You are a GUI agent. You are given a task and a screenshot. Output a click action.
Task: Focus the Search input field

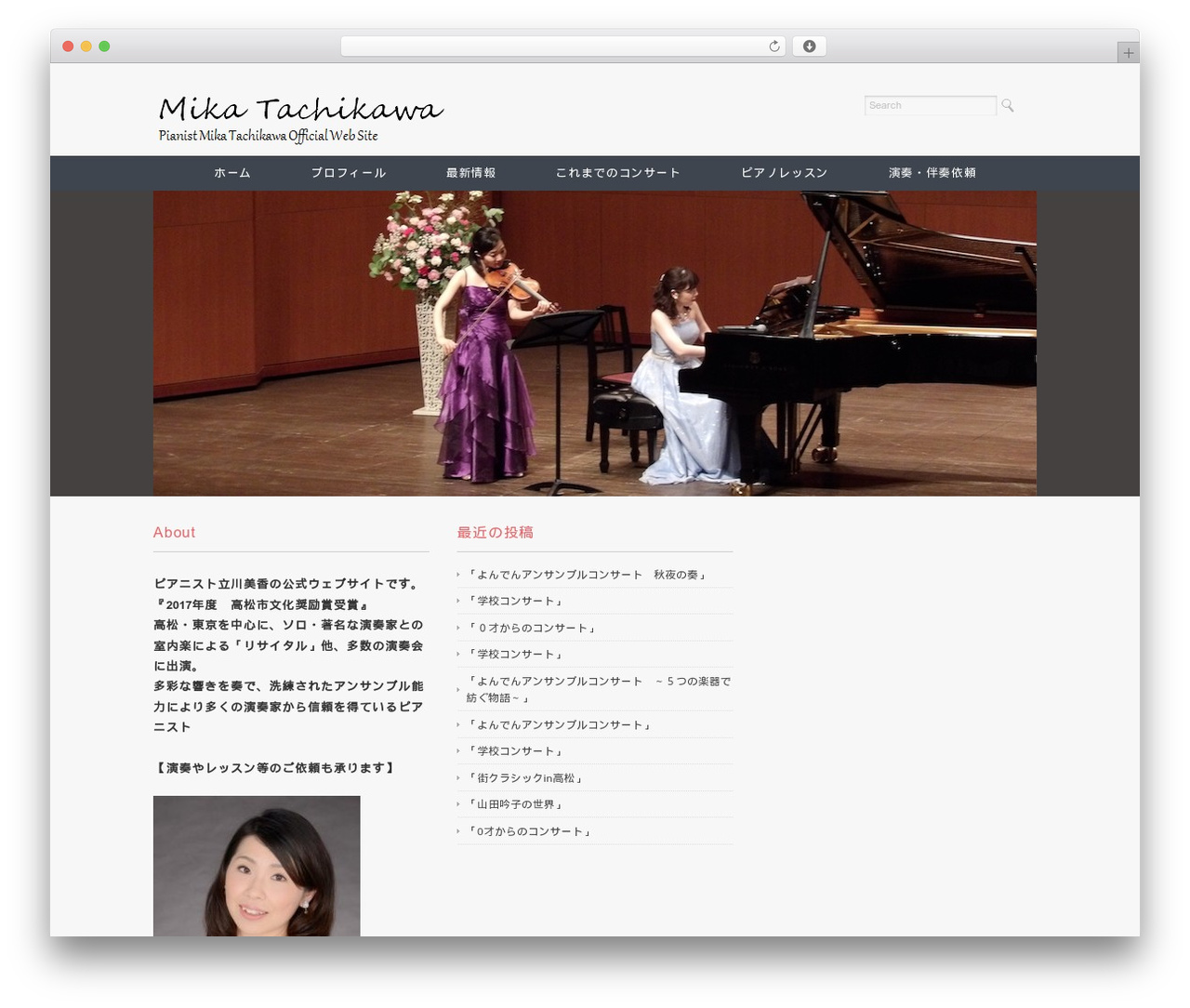click(x=930, y=105)
